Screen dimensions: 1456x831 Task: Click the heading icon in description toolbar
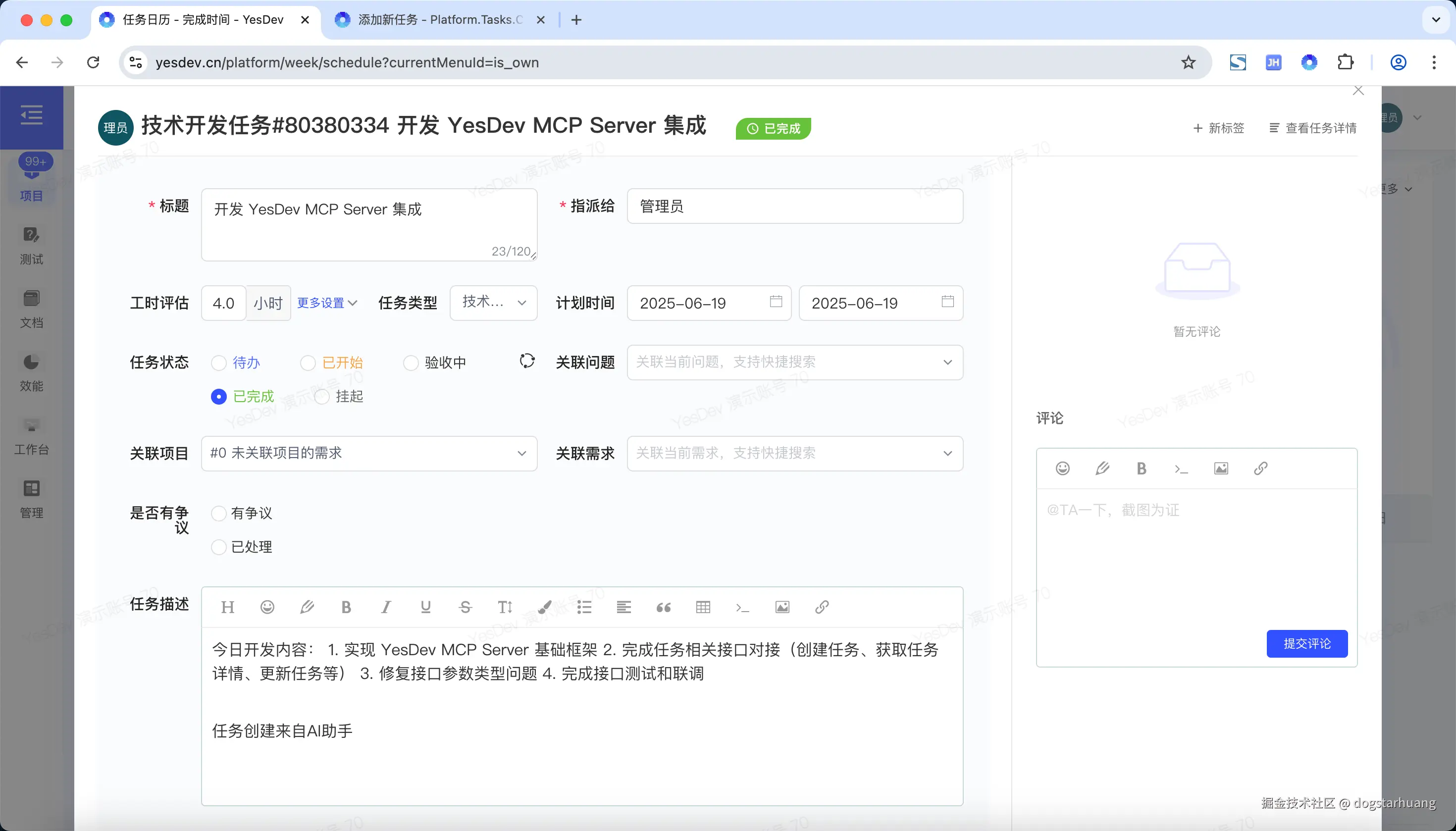(227, 607)
